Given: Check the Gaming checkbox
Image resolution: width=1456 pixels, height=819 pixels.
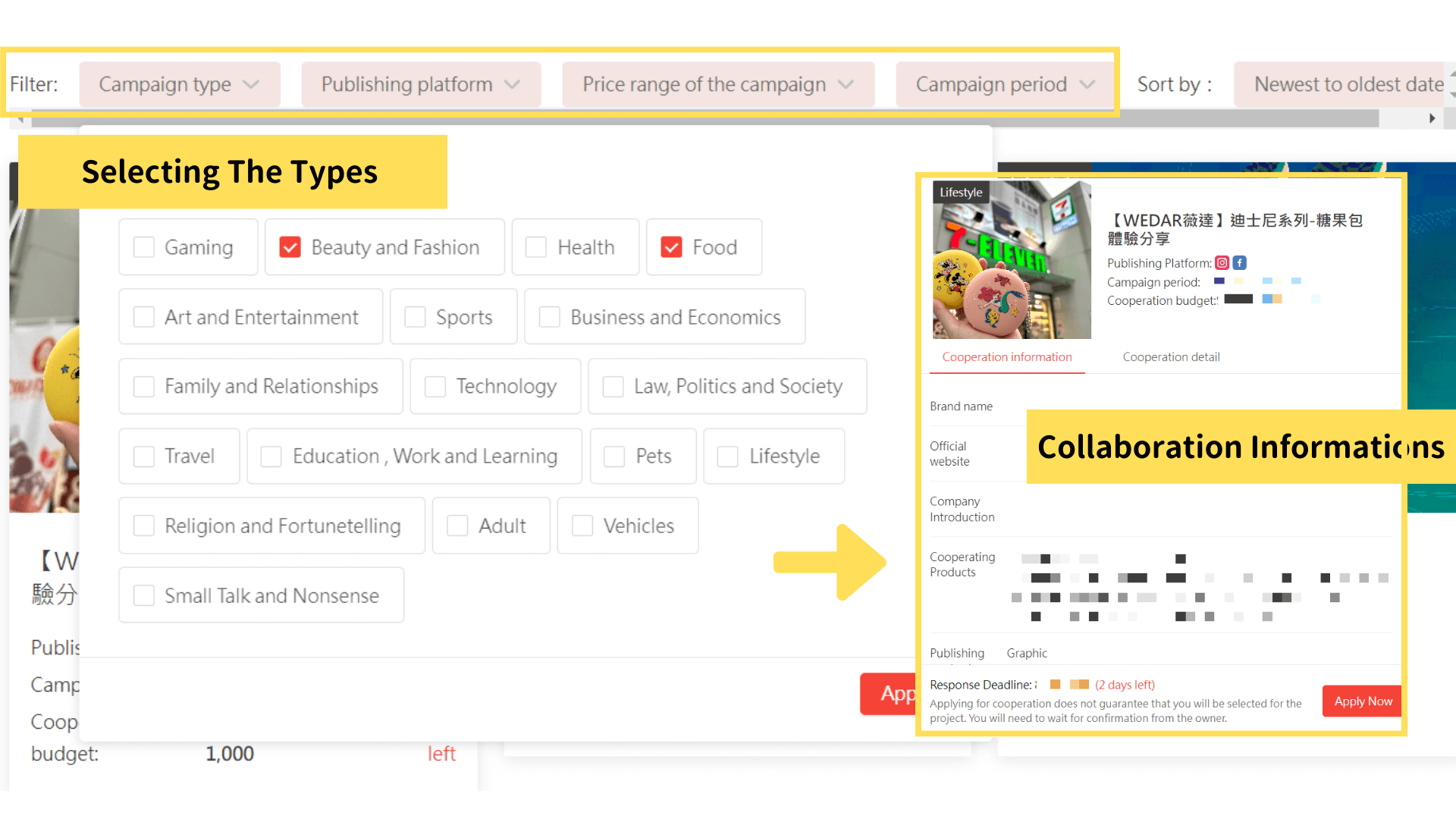Looking at the screenshot, I should click(x=144, y=247).
